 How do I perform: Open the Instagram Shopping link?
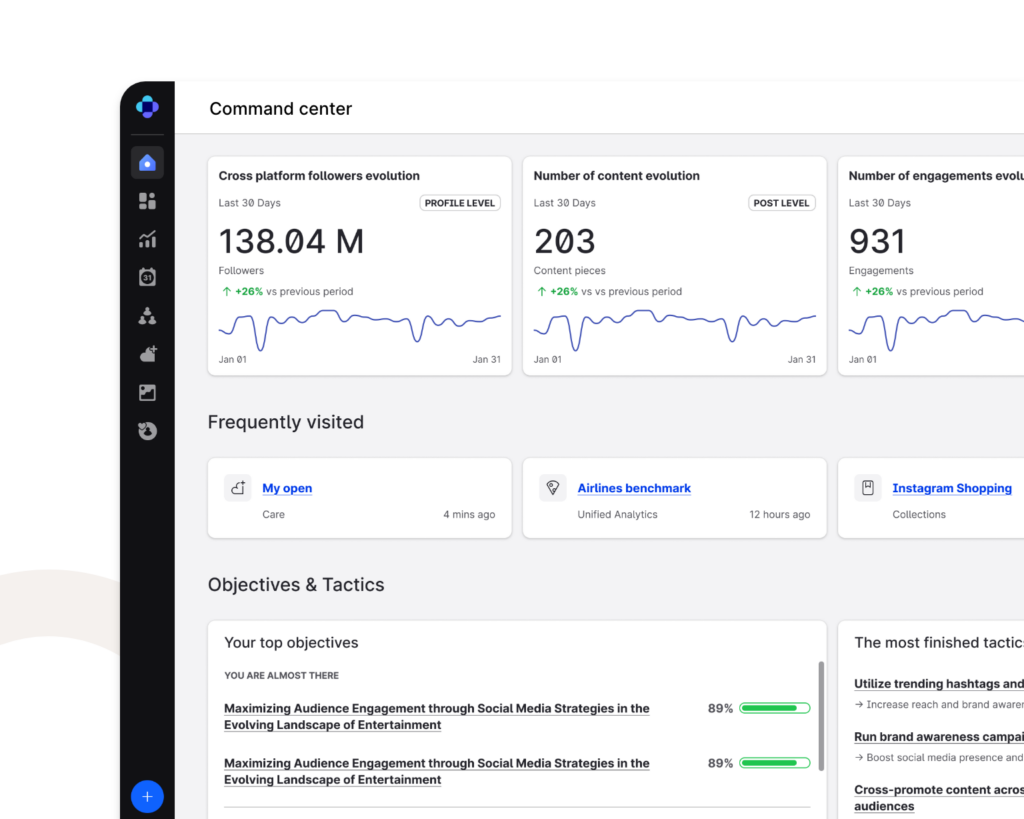coord(951,488)
